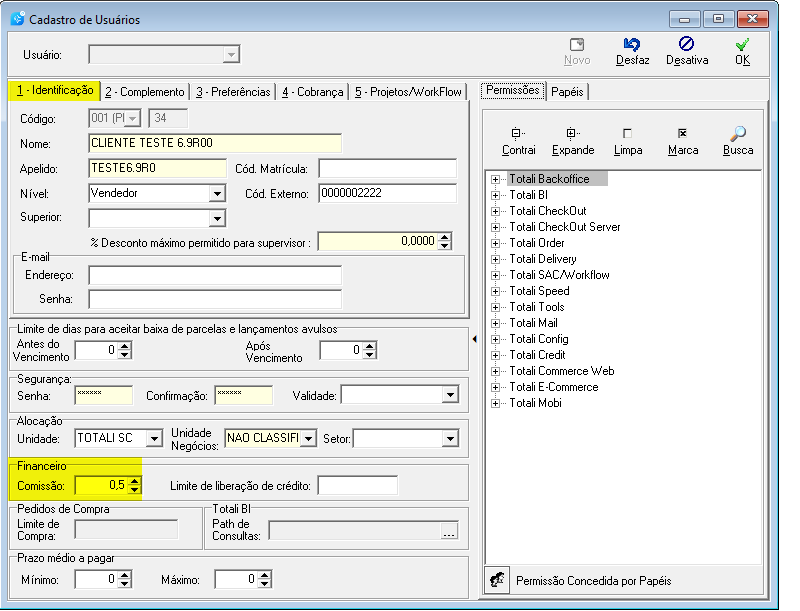The width and height of the screenshot is (800, 611).
Task: Expand the Totali CheckOut tree node
Action: point(495,211)
